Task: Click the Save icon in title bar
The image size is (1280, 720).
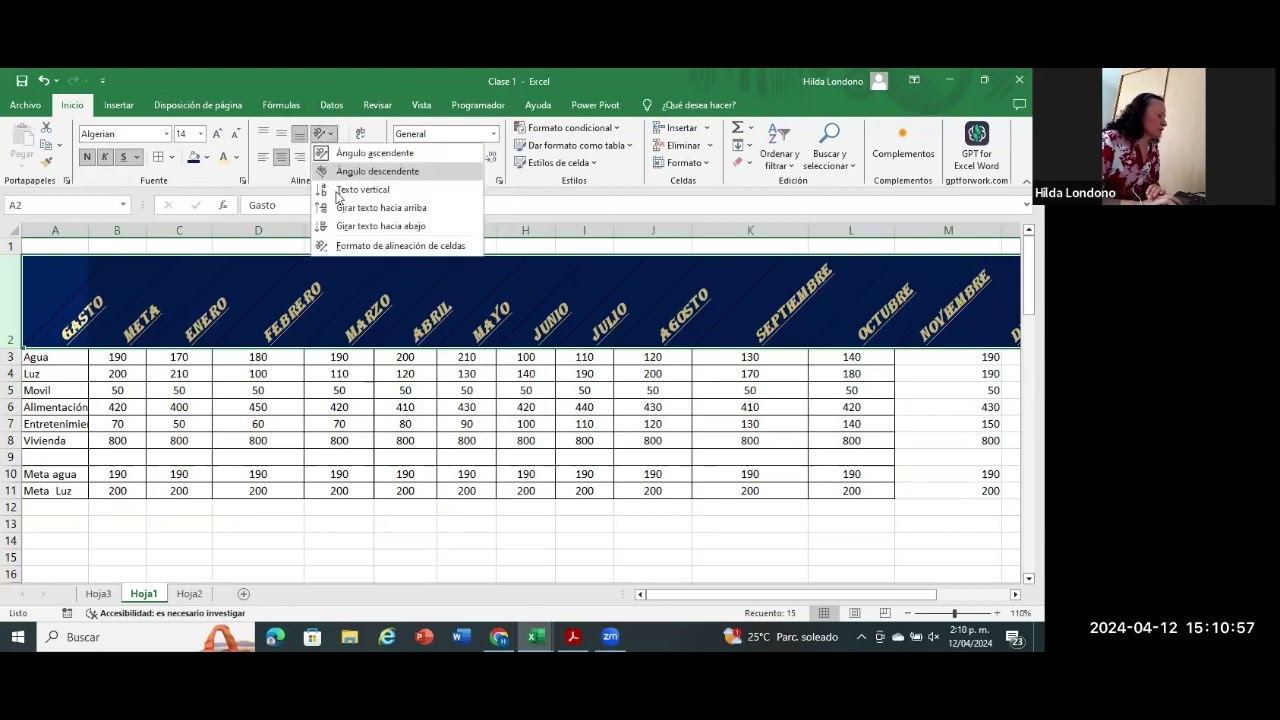Action: coord(22,81)
